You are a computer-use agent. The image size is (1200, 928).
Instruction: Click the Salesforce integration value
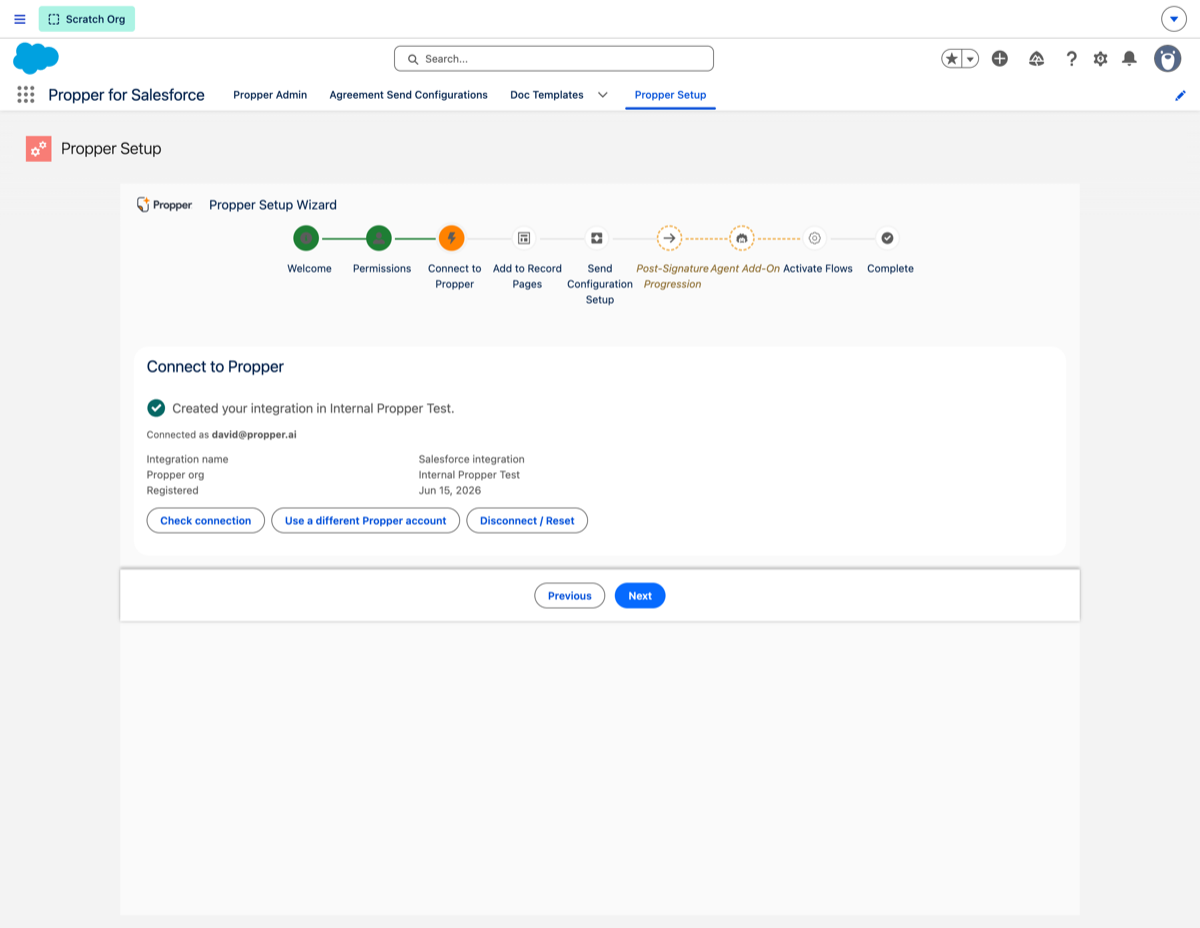pos(472,459)
